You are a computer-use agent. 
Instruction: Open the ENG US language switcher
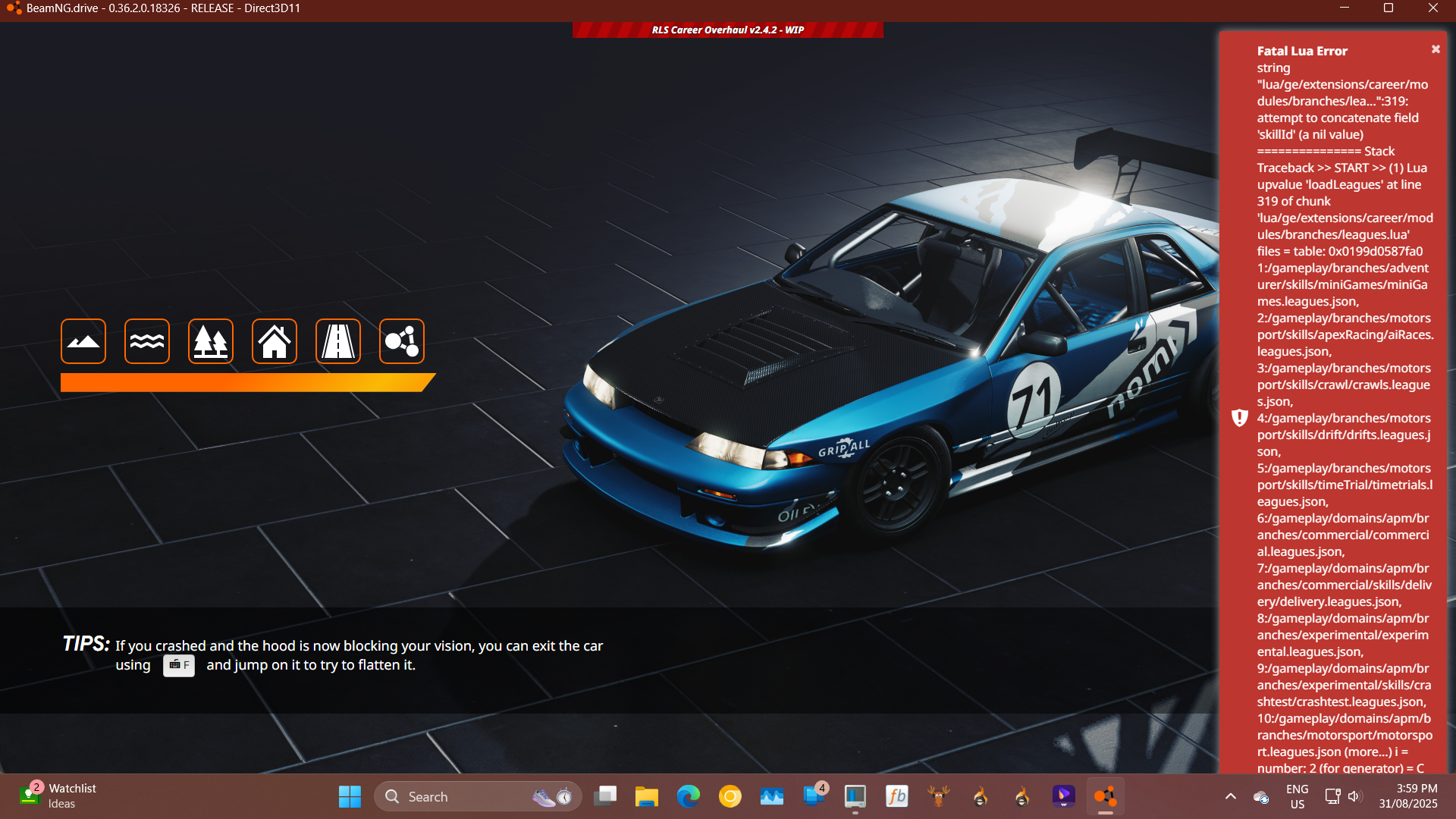(1297, 796)
